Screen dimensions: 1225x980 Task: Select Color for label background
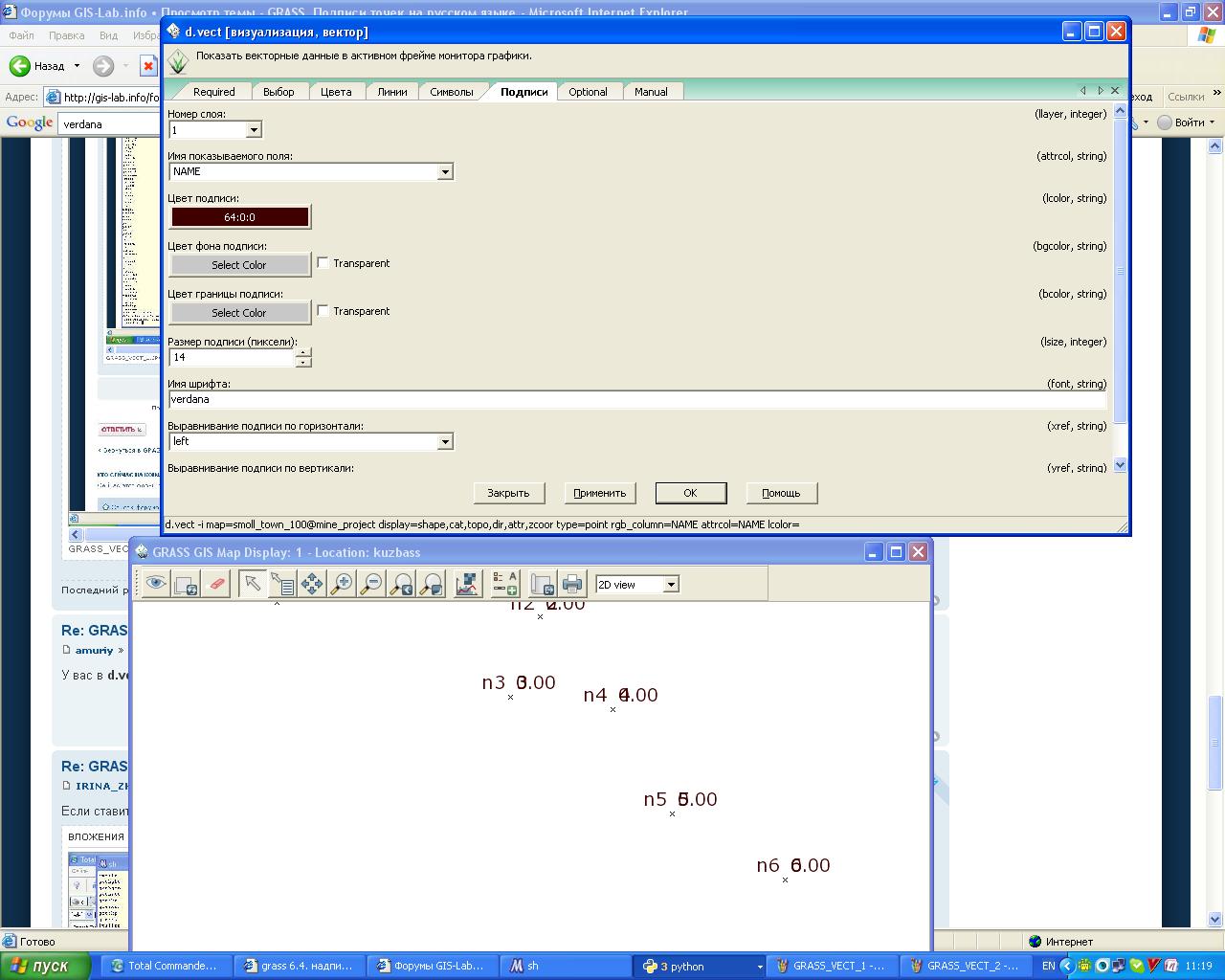239,265
